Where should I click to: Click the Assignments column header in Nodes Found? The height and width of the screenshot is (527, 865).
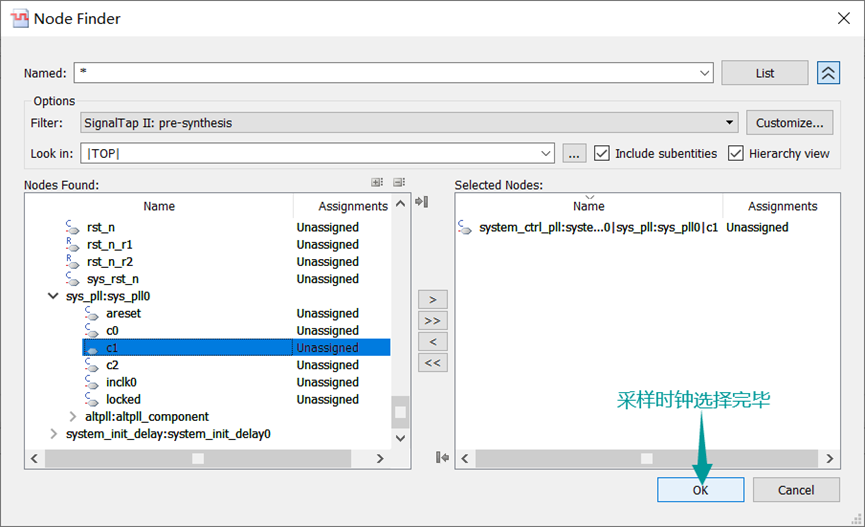pos(353,206)
